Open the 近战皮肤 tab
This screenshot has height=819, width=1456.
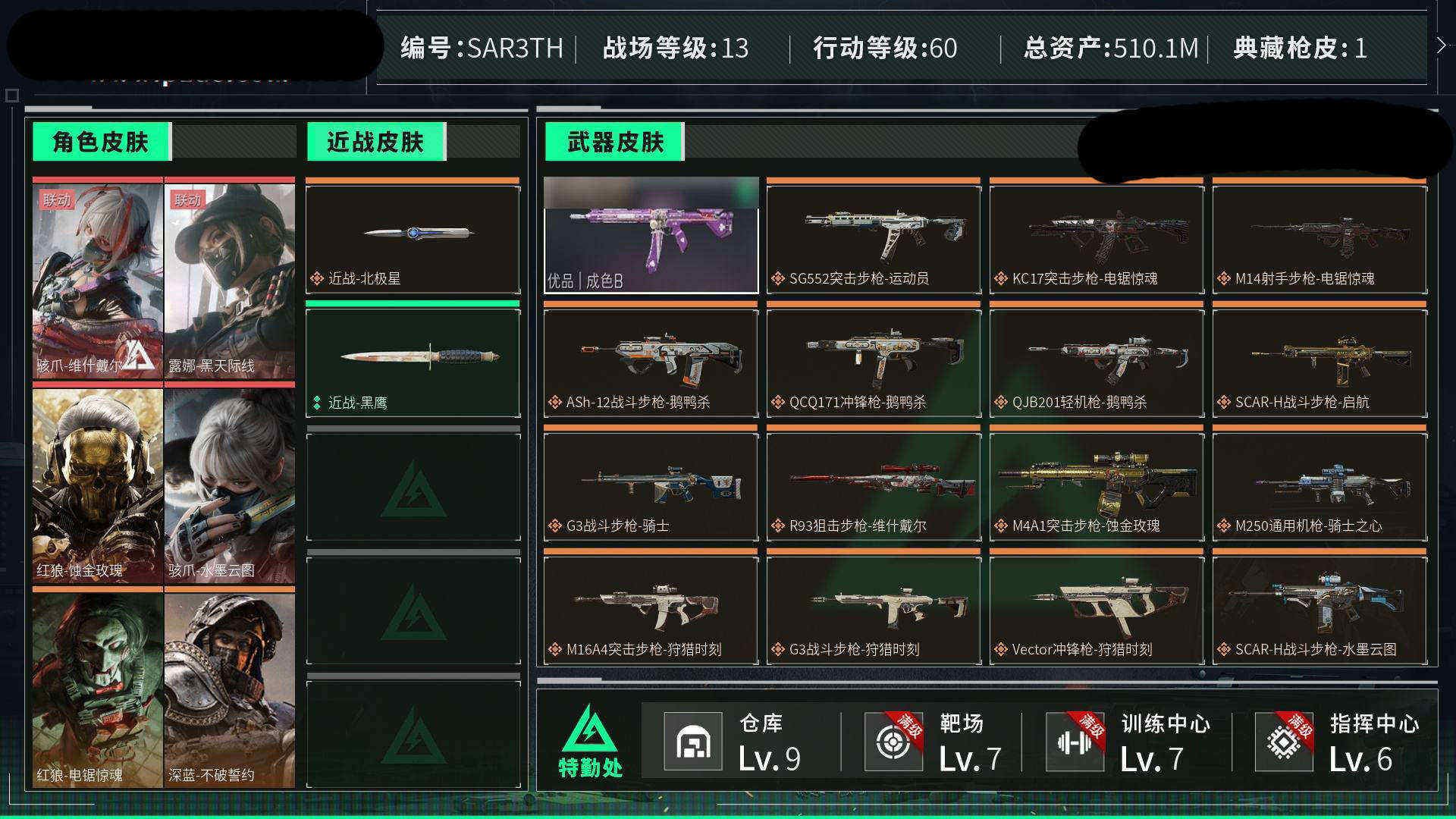(x=376, y=142)
